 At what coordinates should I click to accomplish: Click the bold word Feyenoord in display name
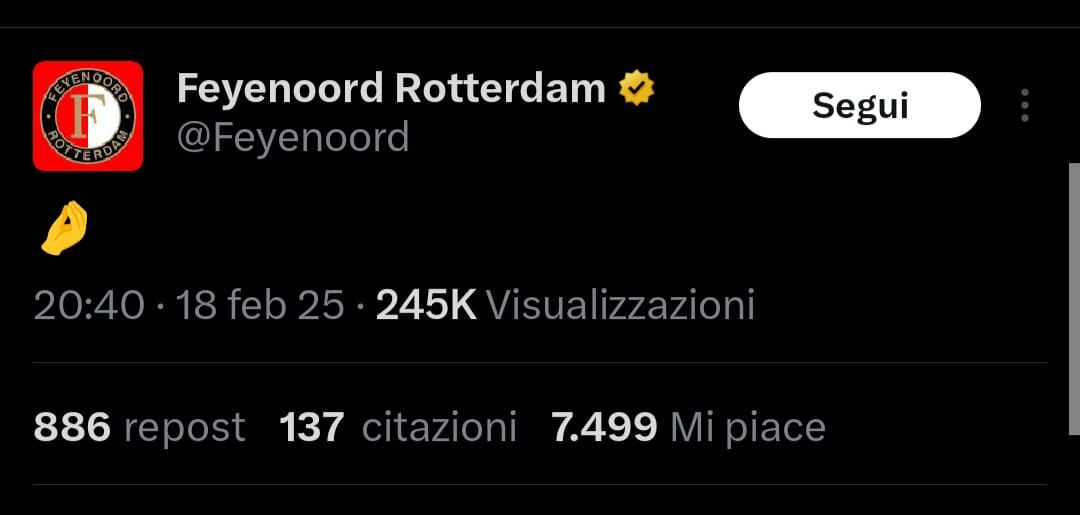point(280,89)
